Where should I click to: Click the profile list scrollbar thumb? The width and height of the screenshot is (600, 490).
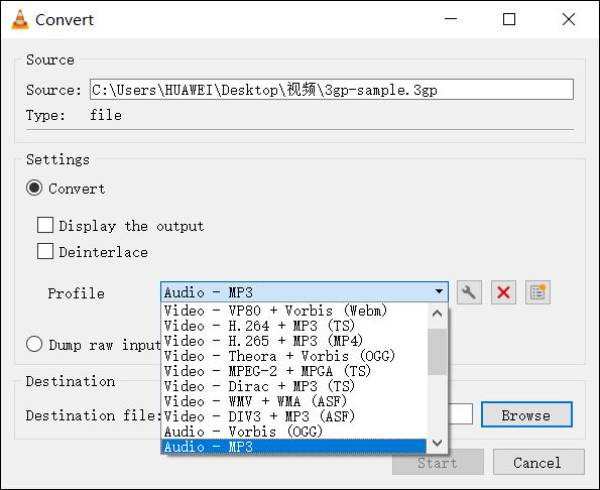[x=437, y=352]
